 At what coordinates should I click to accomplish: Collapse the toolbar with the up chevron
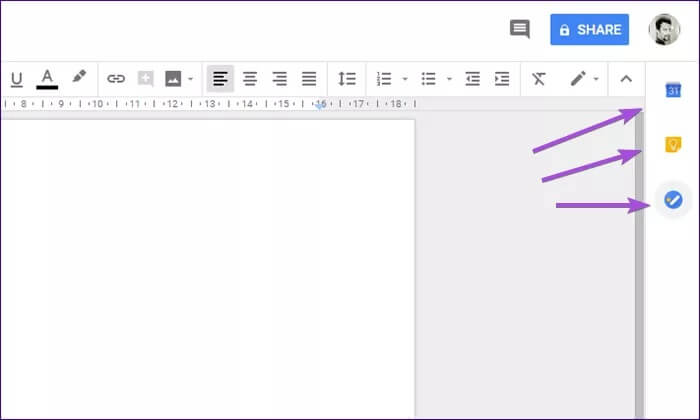click(626, 78)
